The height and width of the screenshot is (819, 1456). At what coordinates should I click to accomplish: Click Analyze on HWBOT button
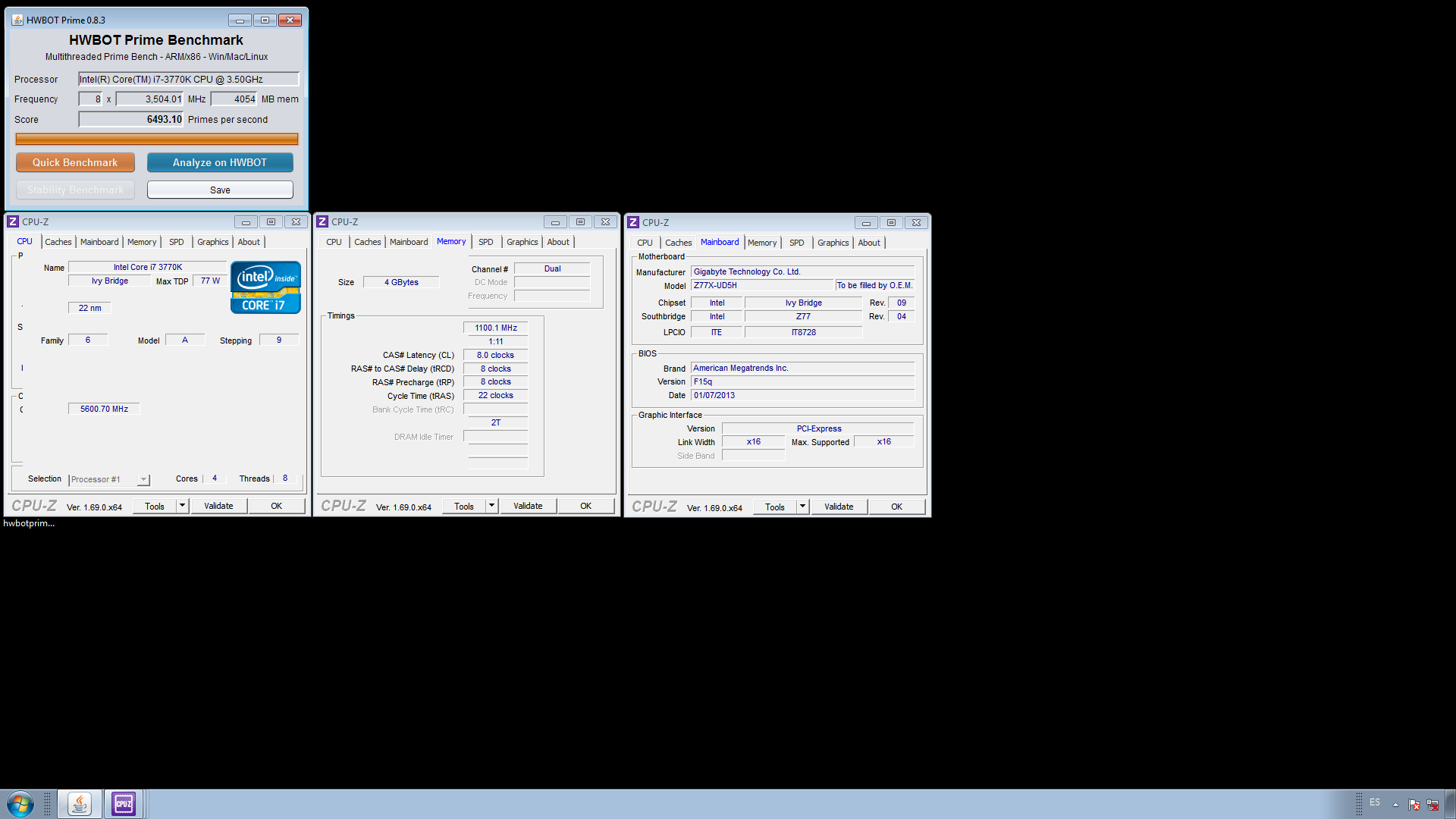click(x=220, y=162)
